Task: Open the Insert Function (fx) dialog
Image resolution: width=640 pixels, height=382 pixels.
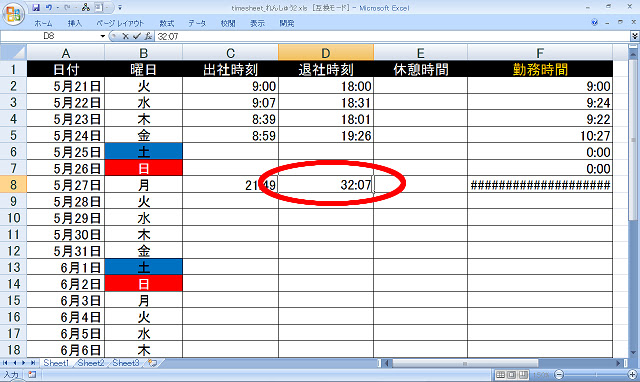Action: [148, 36]
